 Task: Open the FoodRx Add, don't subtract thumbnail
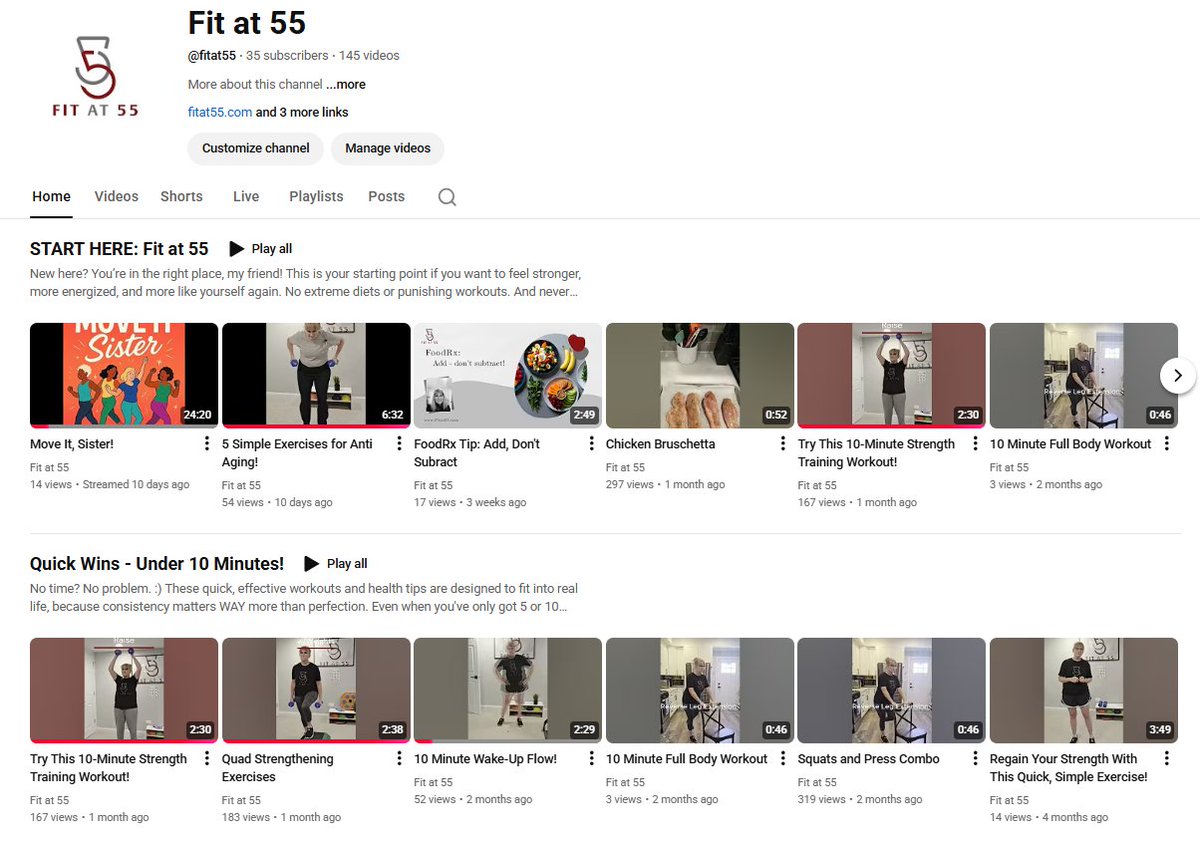coord(508,376)
